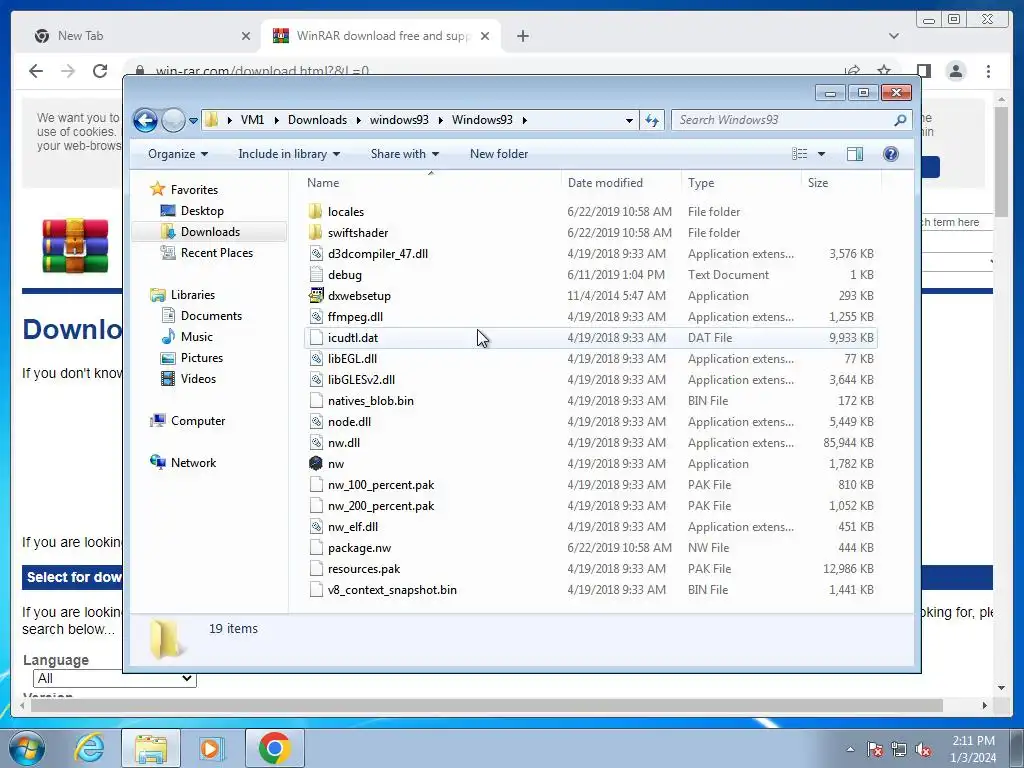The image size is (1024, 768).
Task: Click New folder button
Action: click(499, 154)
